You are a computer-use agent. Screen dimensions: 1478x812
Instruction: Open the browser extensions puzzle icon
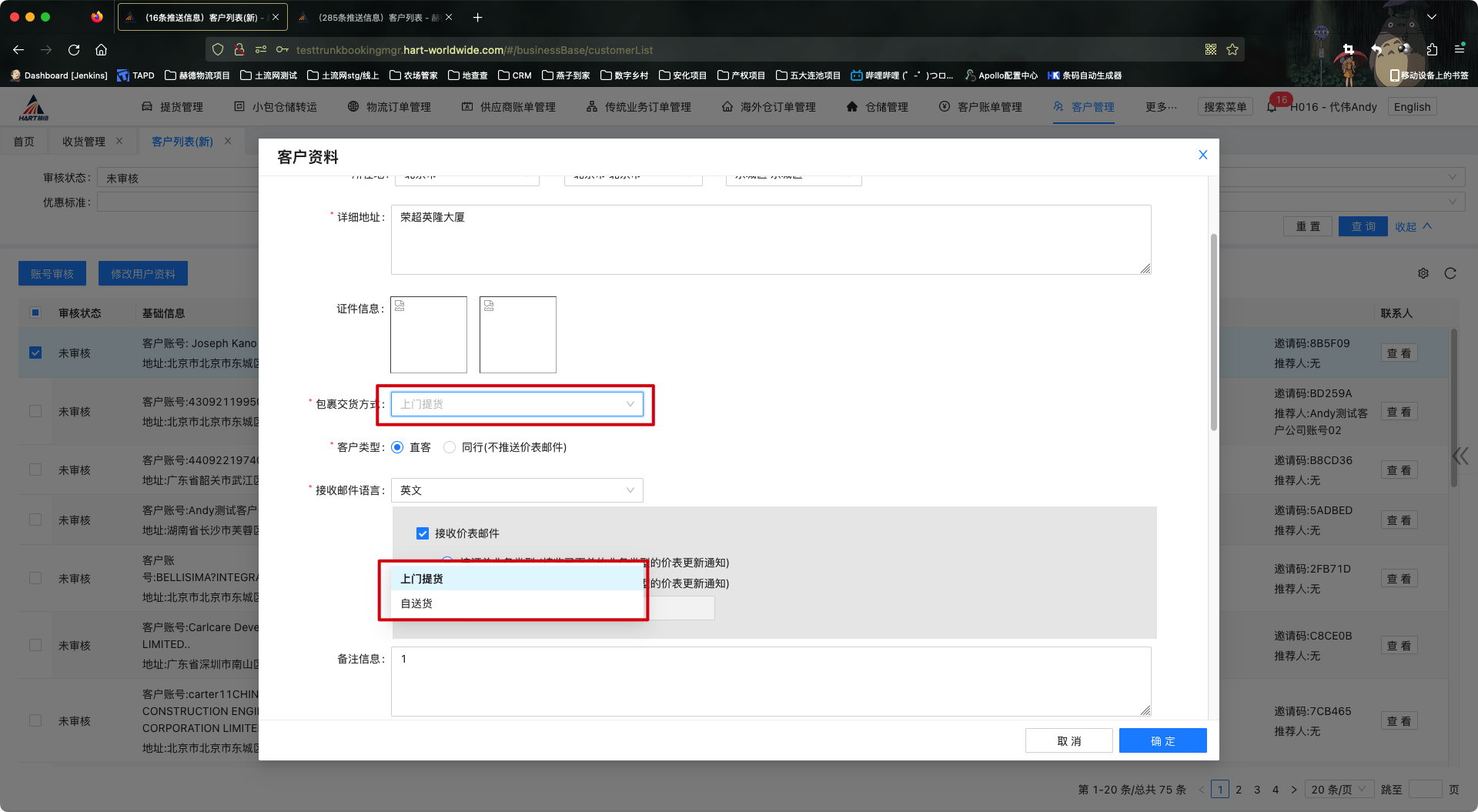[1432, 50]
